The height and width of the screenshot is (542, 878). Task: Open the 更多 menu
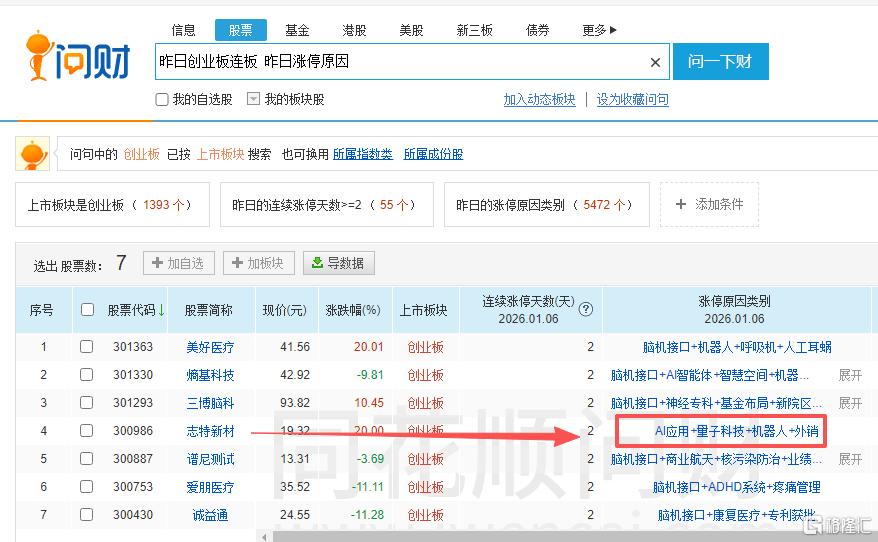599,30
